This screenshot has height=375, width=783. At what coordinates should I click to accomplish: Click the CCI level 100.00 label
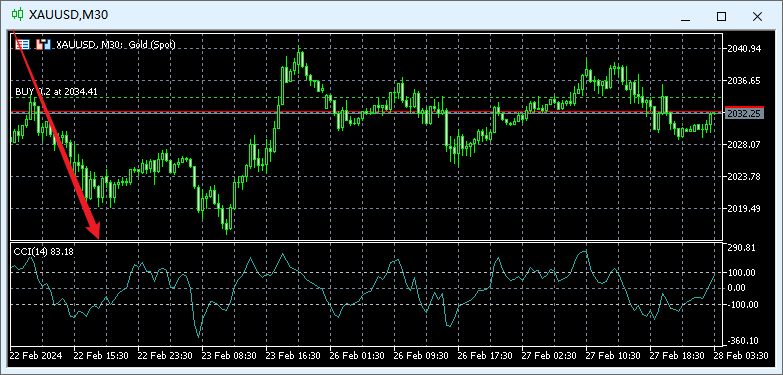[742, 273]
